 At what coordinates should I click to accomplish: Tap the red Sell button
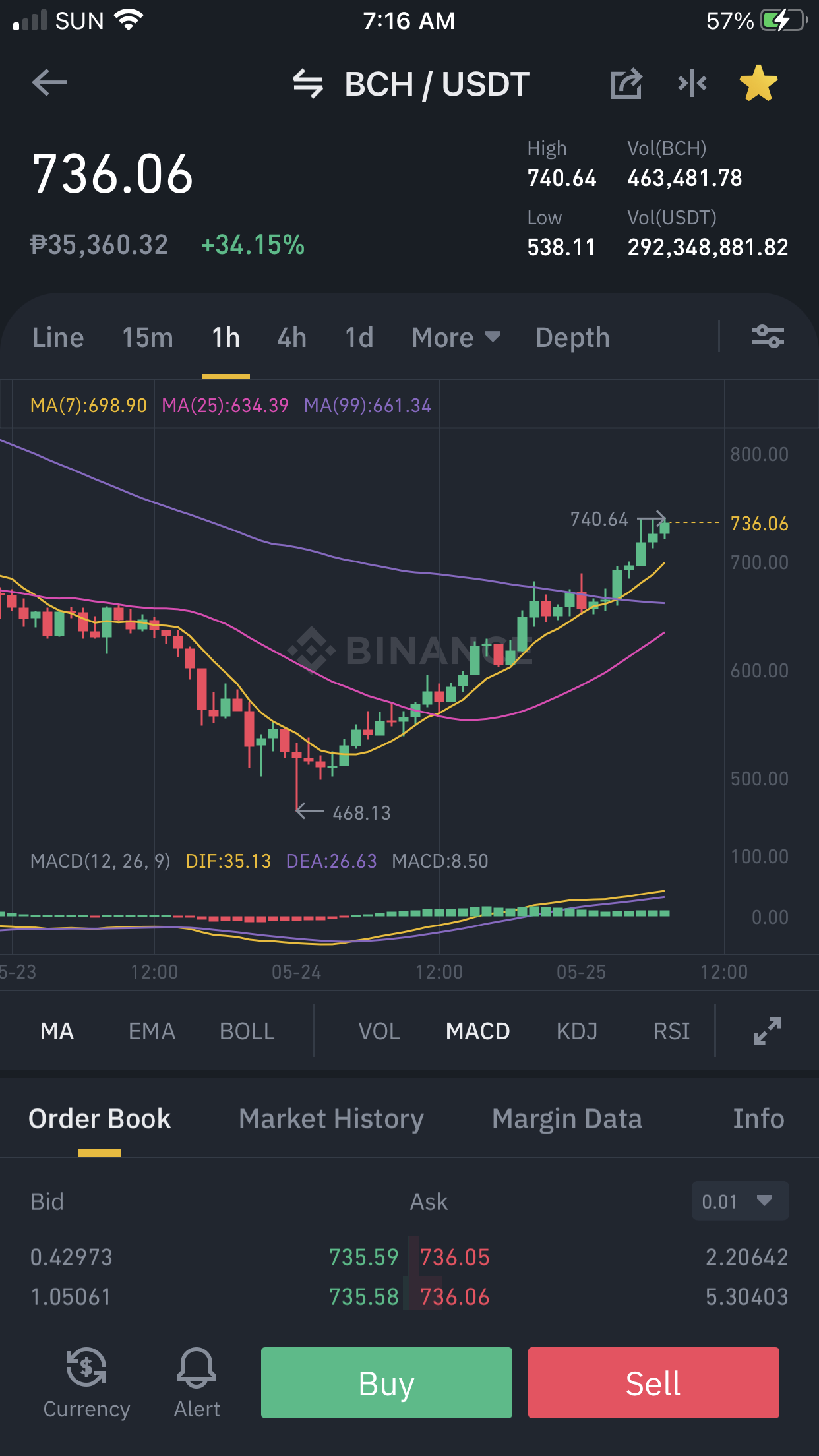click(x=653, y=1383)
